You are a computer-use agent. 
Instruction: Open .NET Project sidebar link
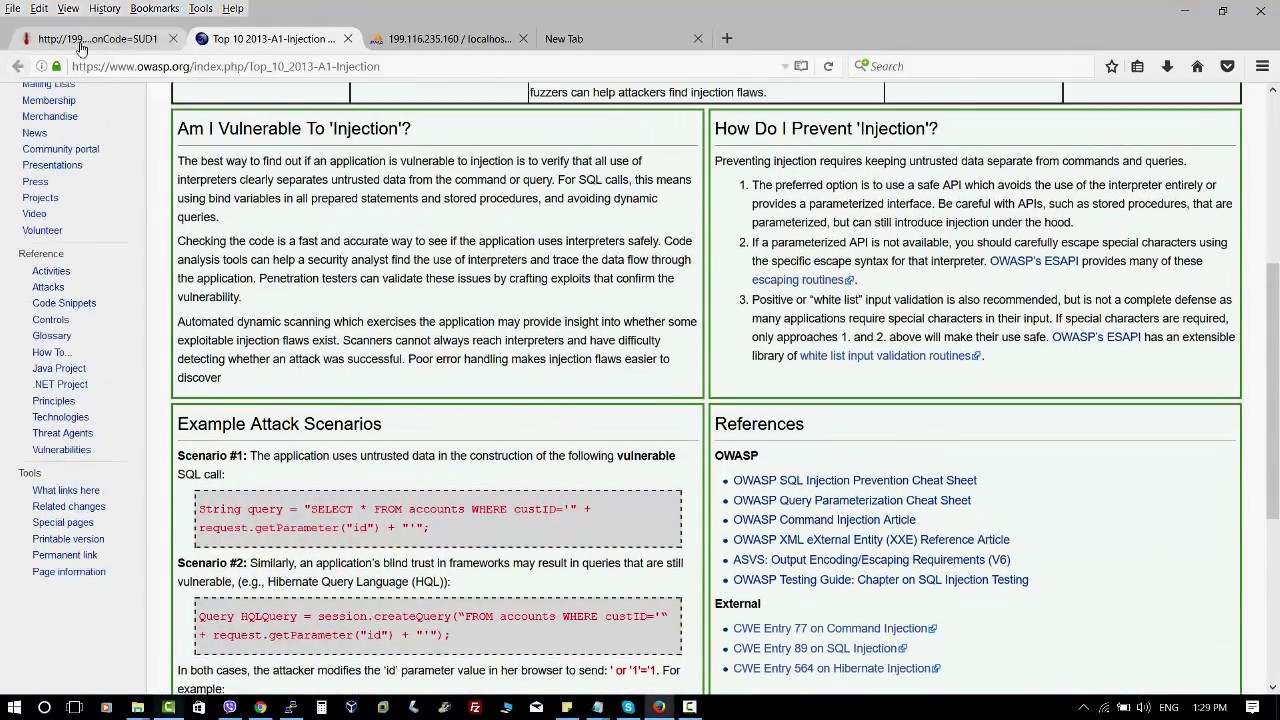[60, 384]
